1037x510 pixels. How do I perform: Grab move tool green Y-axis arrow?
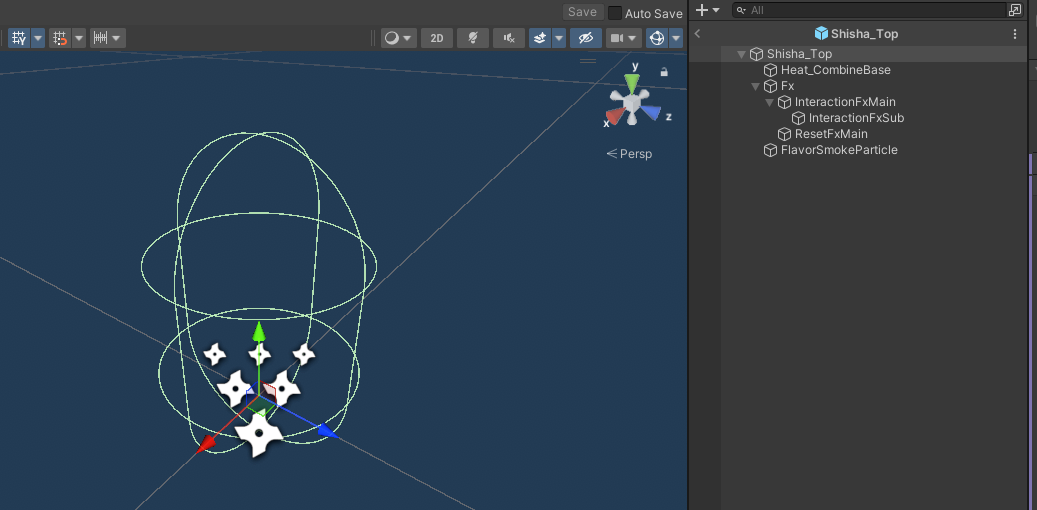[259, 331]
